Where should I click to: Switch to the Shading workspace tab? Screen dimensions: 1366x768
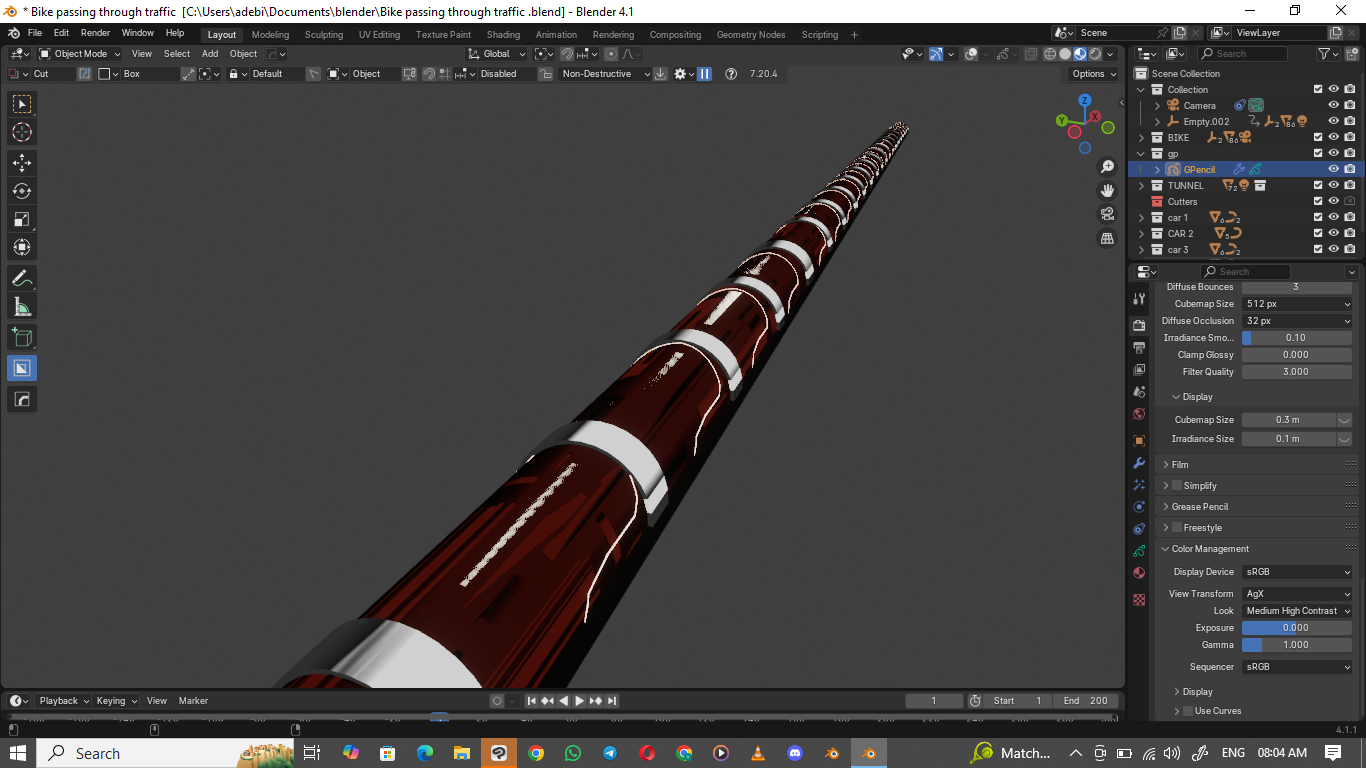pyautogui.click(x=503, y=34)
